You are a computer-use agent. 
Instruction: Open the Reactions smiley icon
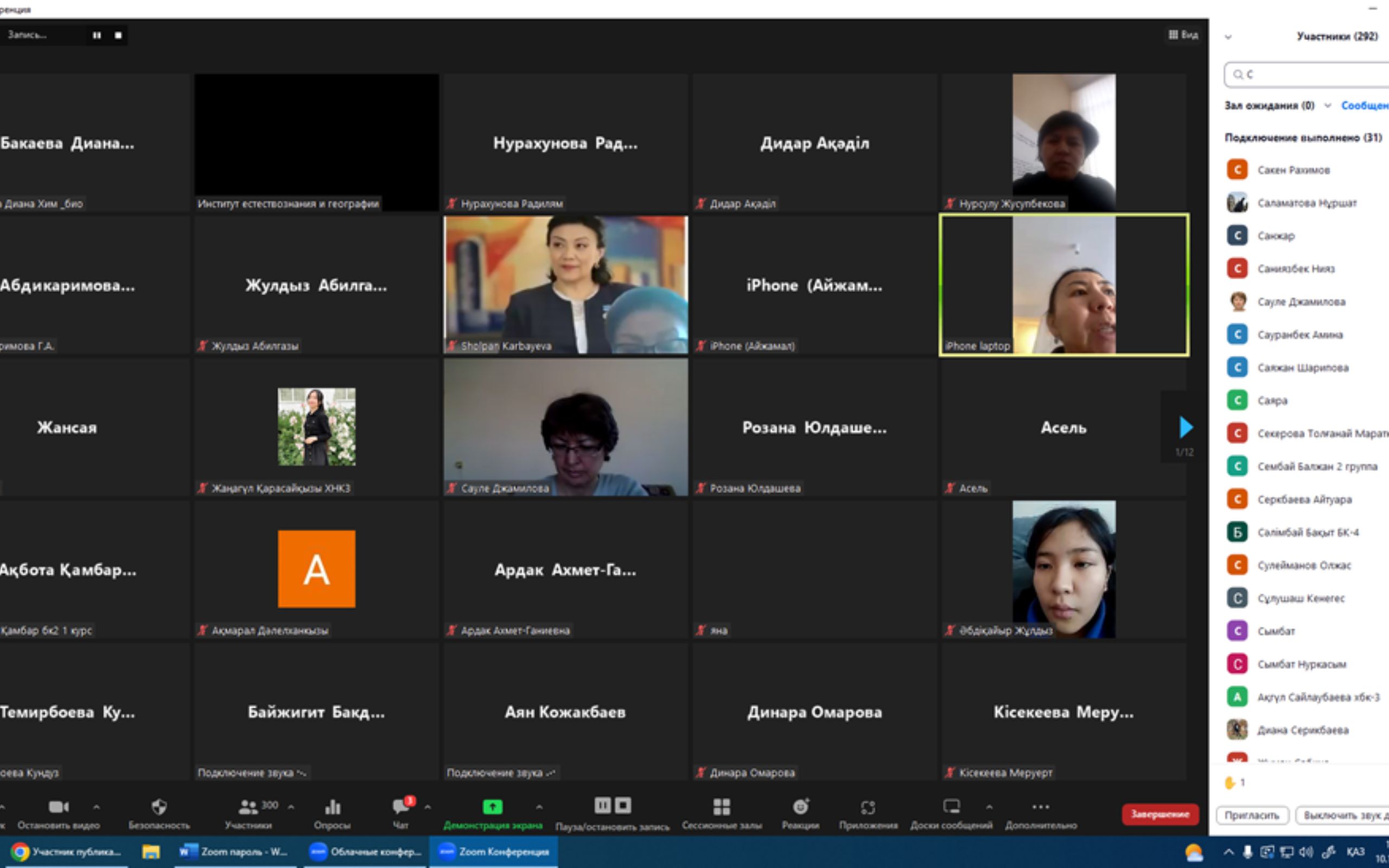click(800, 807)
